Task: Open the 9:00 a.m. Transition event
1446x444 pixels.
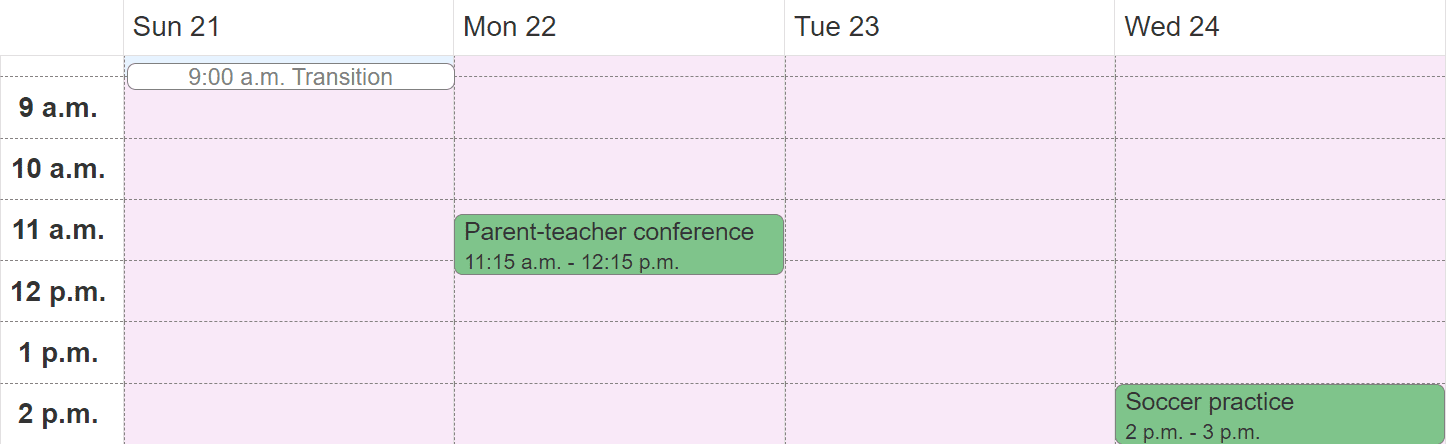Action: (290, 77)
